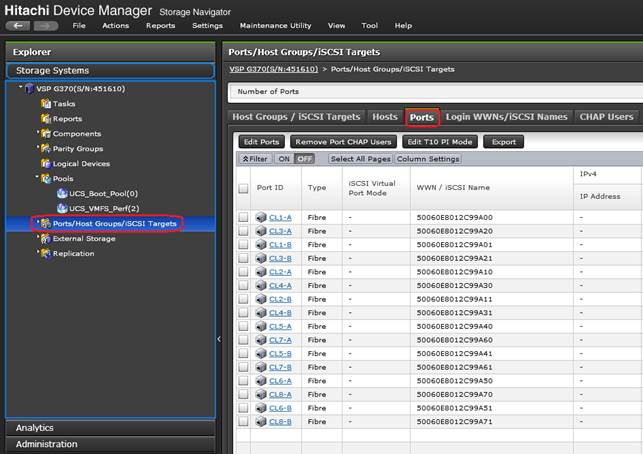Viewport: 643px width, 454px height.
Task: Collapse the Pools tree node
Action: pos(37,177)
